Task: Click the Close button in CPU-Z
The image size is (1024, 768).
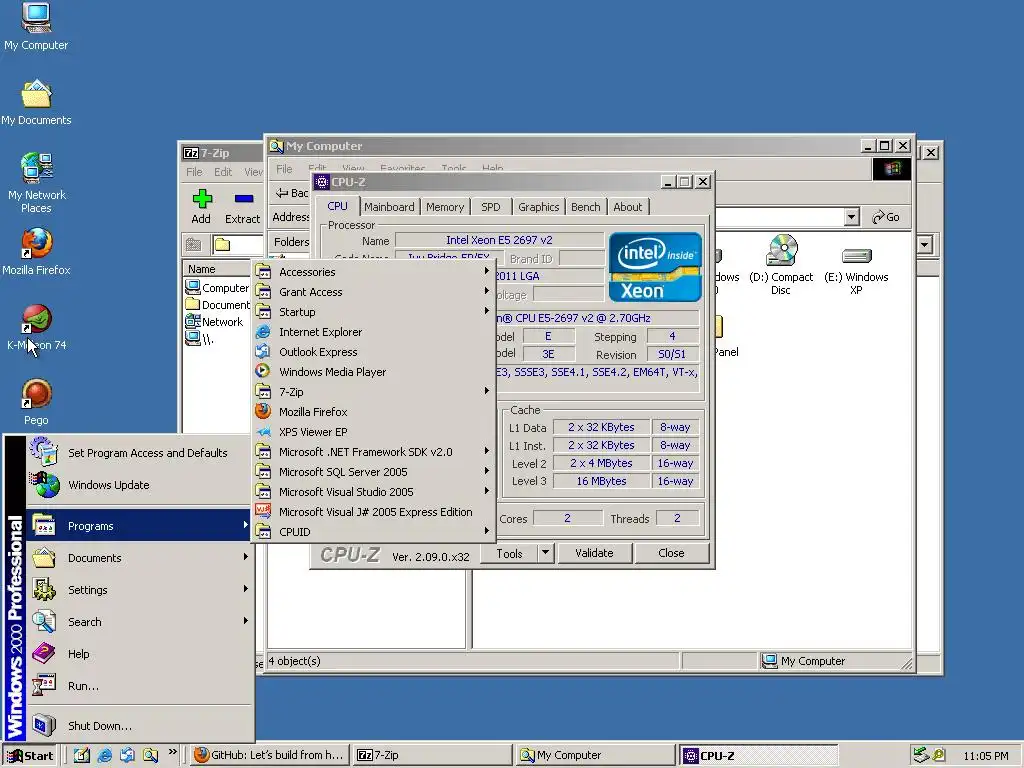Action: (x=671, y=553)
